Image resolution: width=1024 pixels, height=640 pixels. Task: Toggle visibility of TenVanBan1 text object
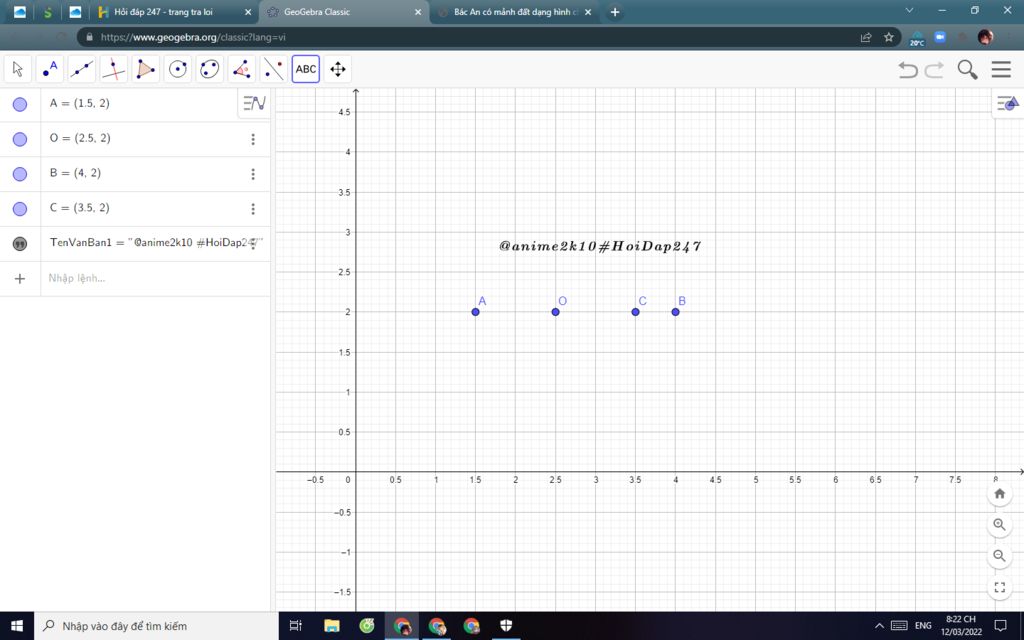(20, 244)
